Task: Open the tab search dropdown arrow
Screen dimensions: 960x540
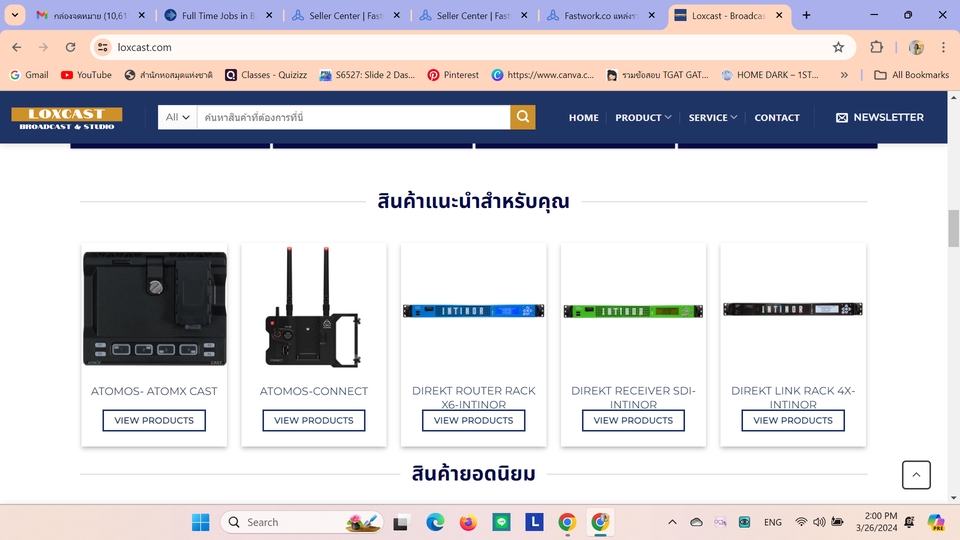Action: tap(15, 15)
